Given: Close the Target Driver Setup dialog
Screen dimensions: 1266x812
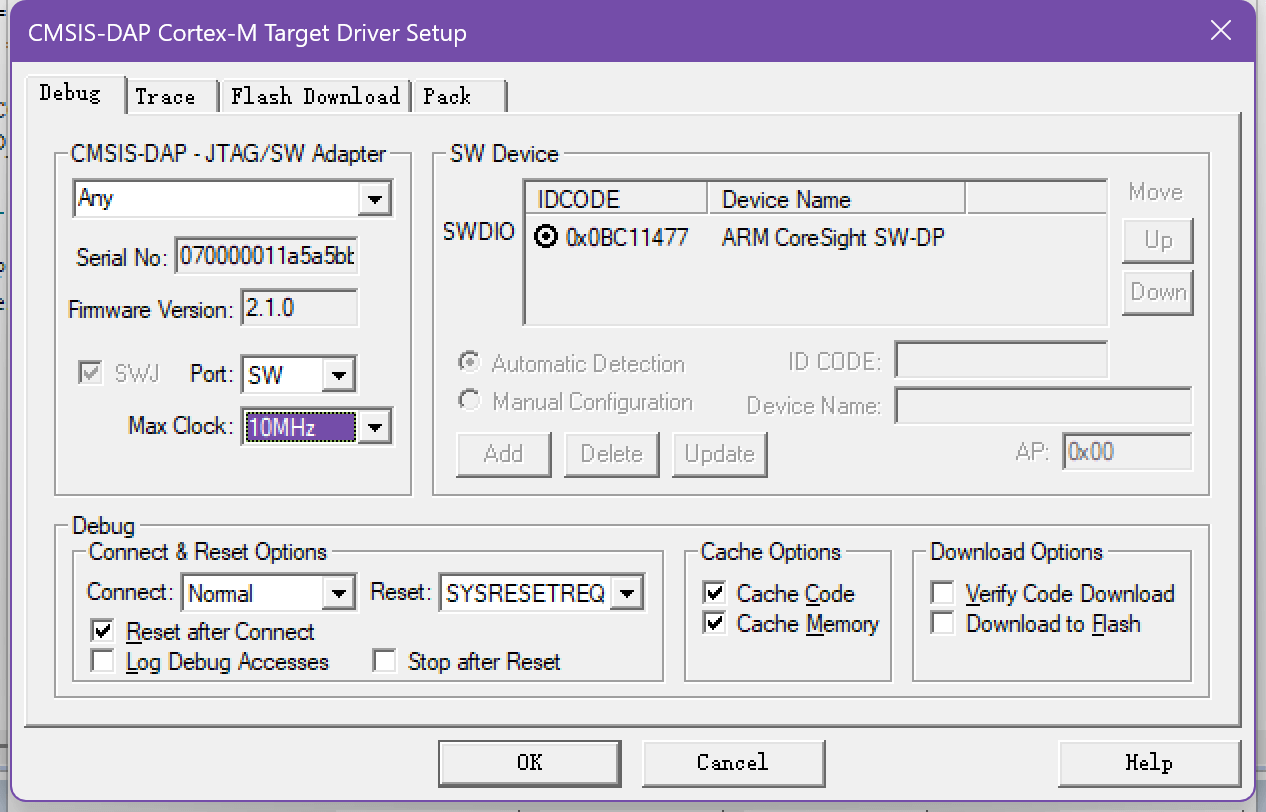Looking at the screenshot, I should pyautogui.click(x=1220, y=31).
